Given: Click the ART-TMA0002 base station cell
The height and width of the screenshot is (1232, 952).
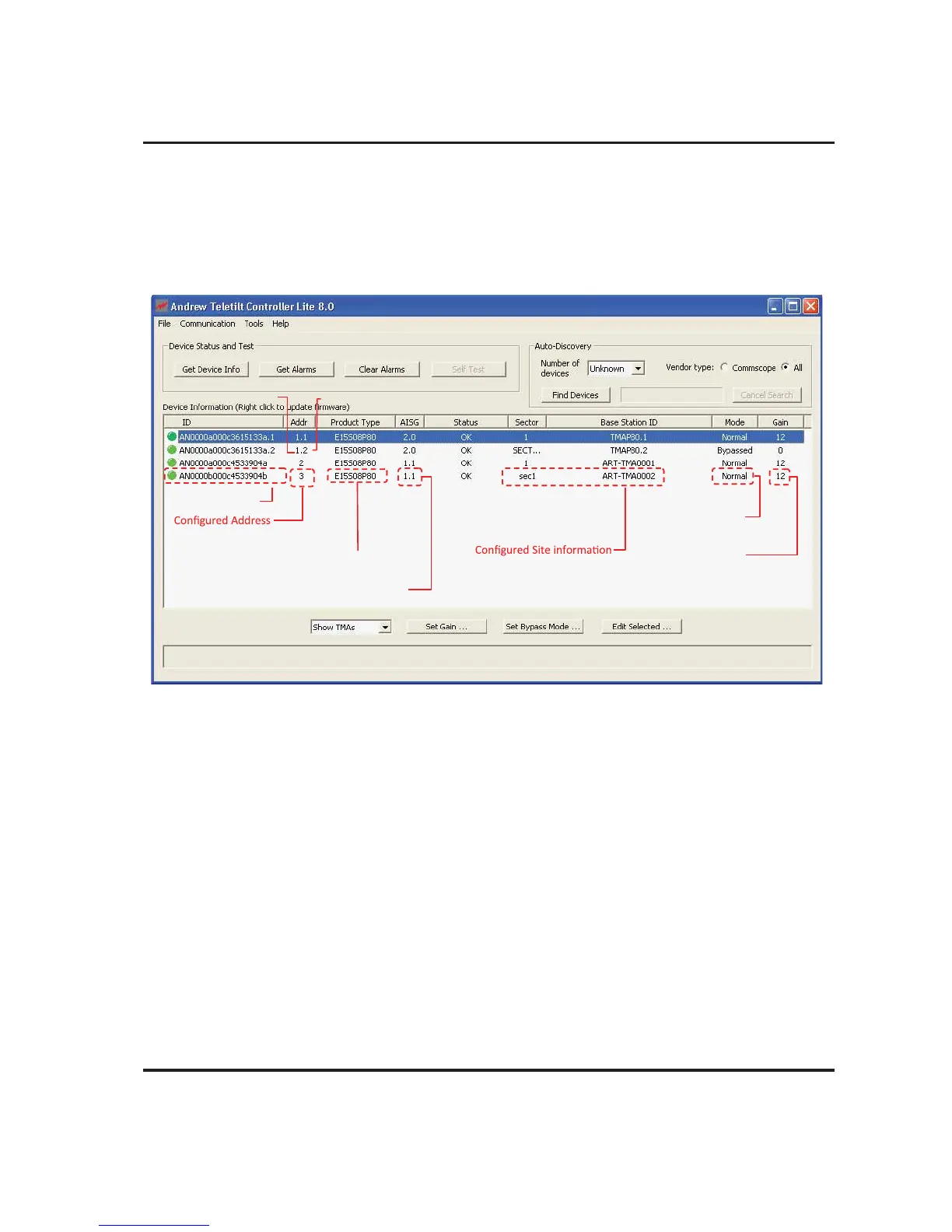Looking at the screenshot, I should click(x=628, y=476).
